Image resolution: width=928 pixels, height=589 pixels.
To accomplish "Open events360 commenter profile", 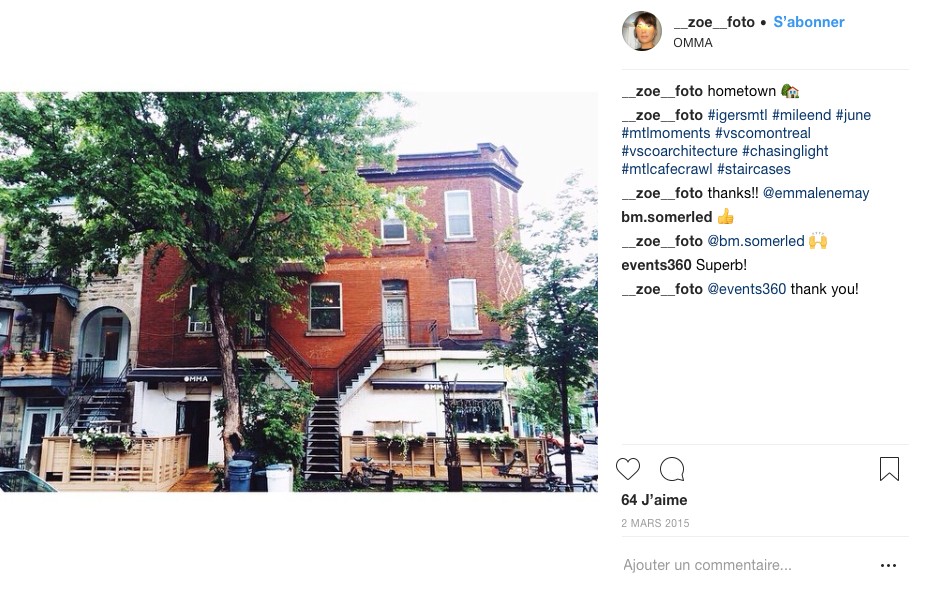I will click(x=656, y=265).
